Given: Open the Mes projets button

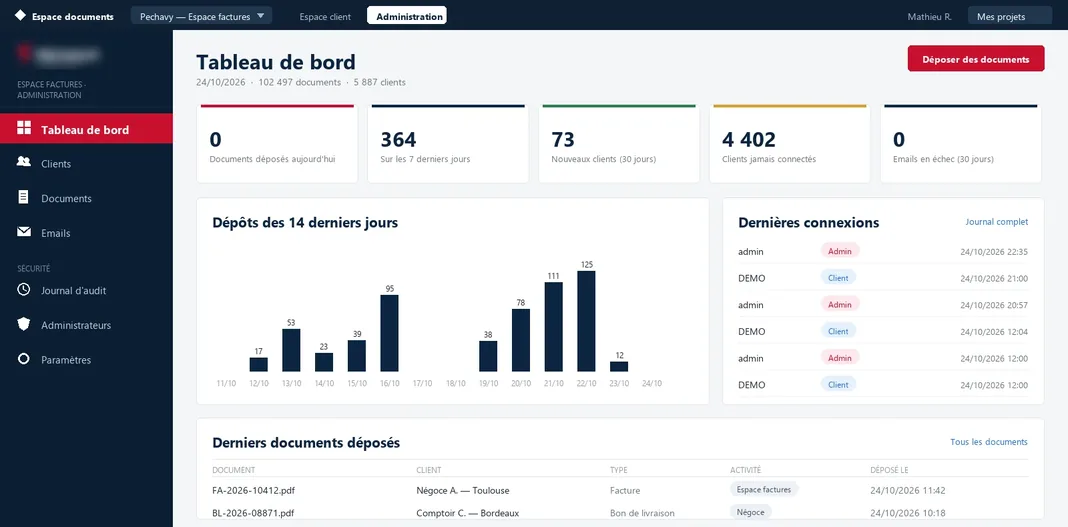Looking at the screenshot, I should click(1009, 16).
